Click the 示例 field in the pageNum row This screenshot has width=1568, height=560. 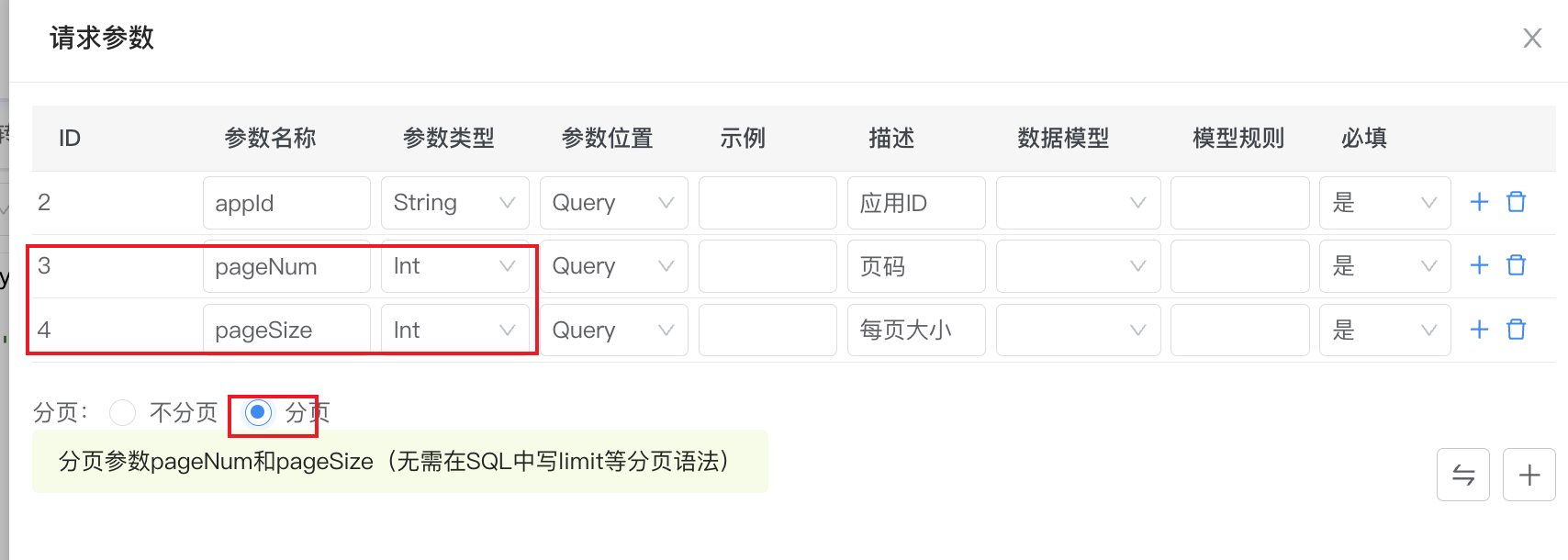pyautogui.click(x=767, y=266)
